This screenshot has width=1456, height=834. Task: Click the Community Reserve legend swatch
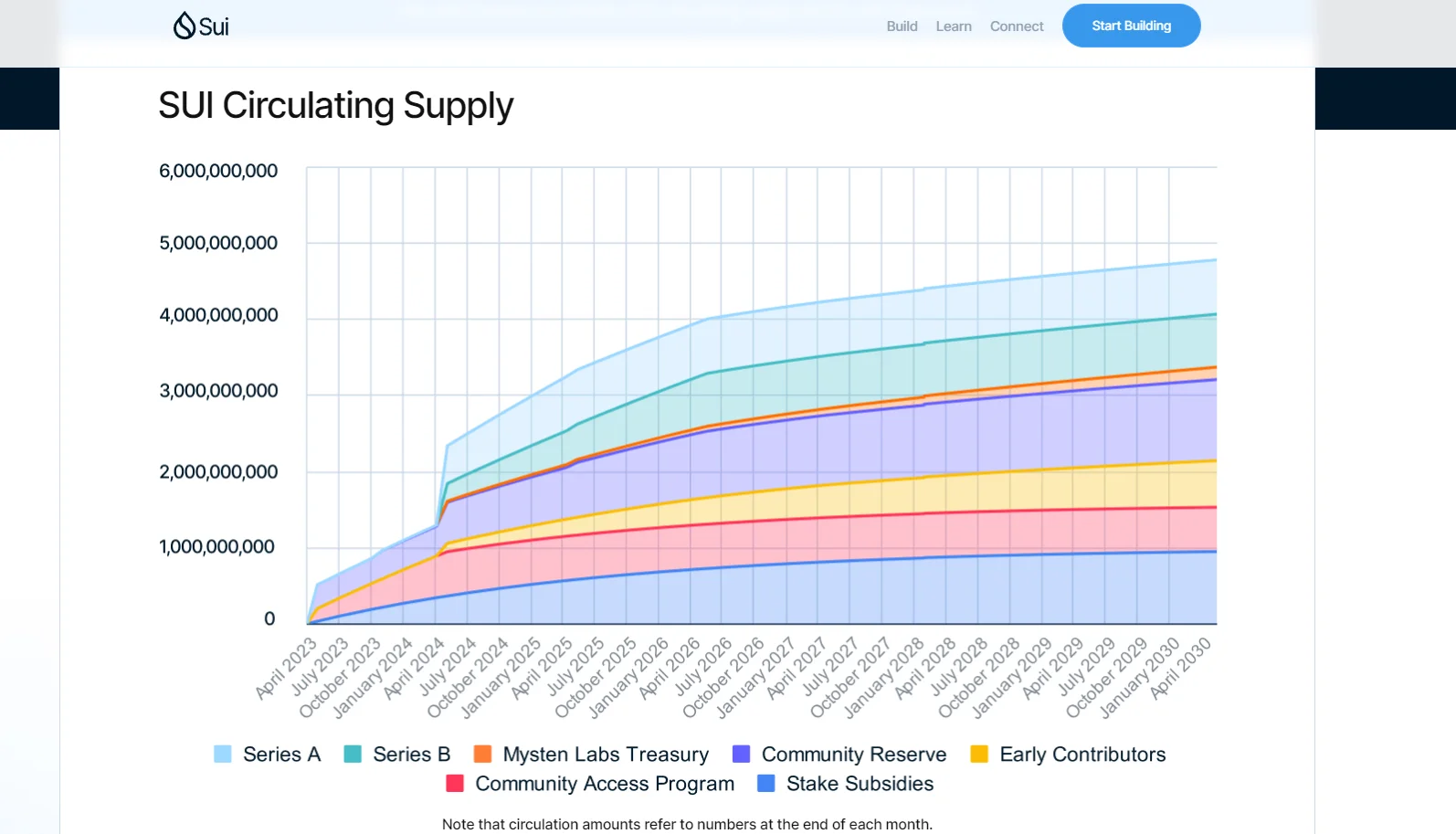(x=741, y=754)
